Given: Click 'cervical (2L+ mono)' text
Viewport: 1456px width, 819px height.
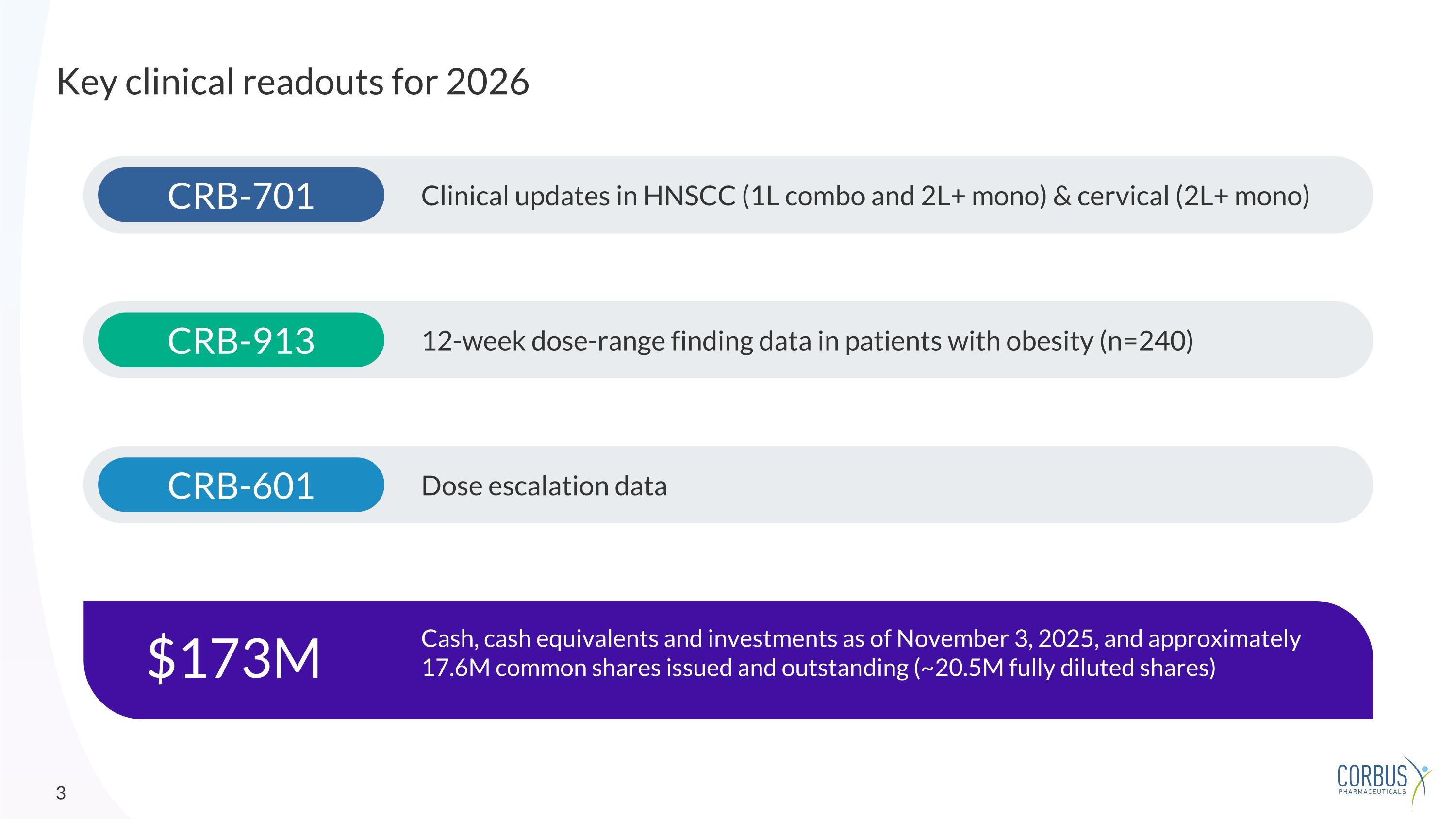Looking at the screenshot, I should click(1192, 196).
